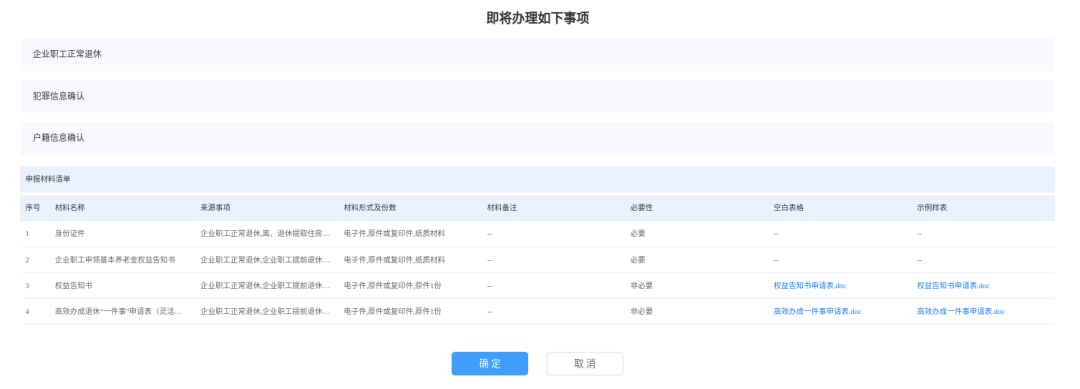Click the 即将办理如下事项 dialog title
This screenshot has width=1080, height=389.
tap(537, 19)
